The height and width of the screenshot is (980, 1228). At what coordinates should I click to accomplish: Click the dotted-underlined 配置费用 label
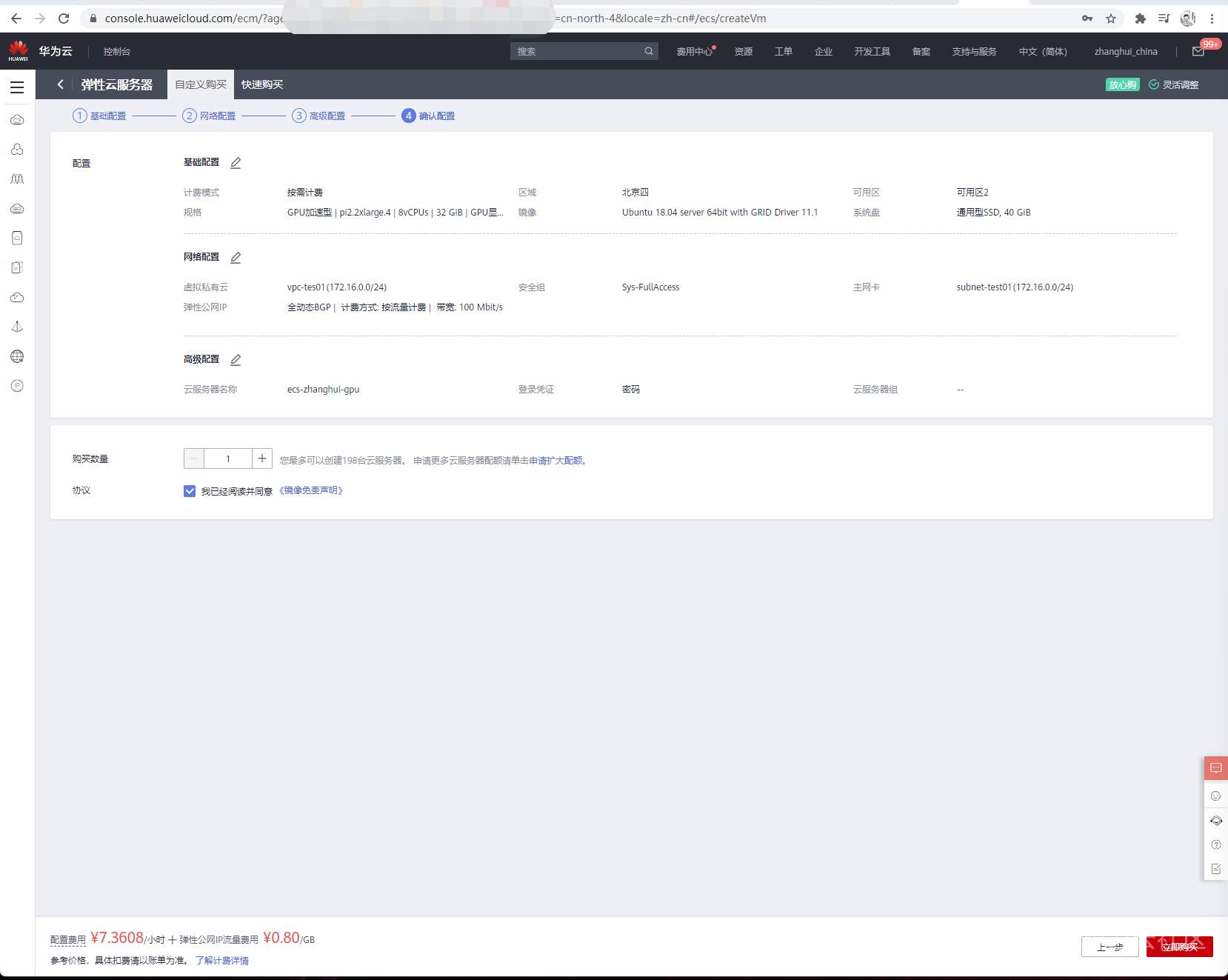[x=68, y=939]
